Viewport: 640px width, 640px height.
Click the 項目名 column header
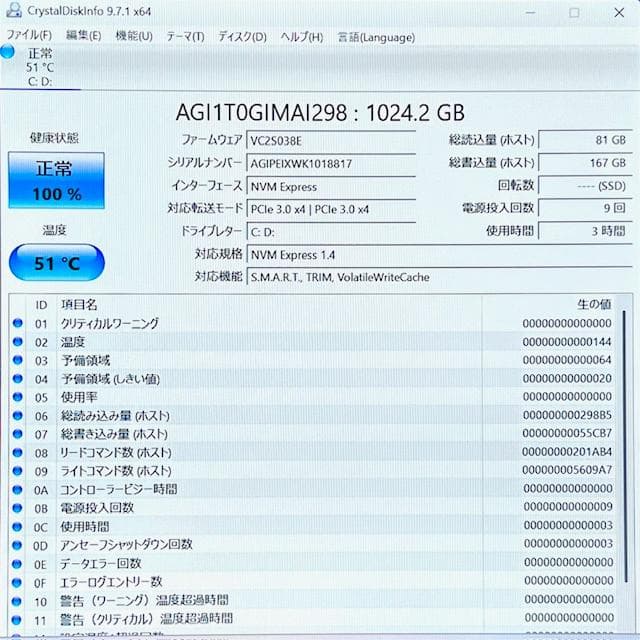pos(79,304)
